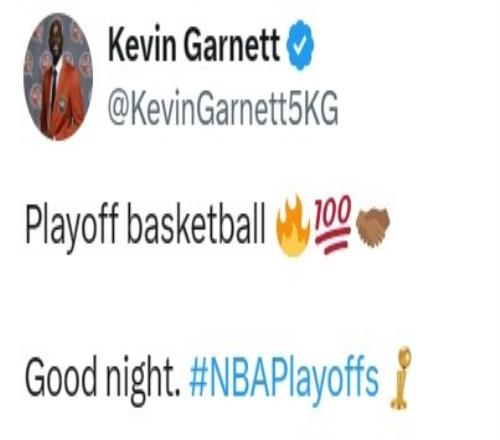Click the orange jacket in the avatar
Image resolution: width=500 pixels, height=440 pixels.
coord(63,107)
